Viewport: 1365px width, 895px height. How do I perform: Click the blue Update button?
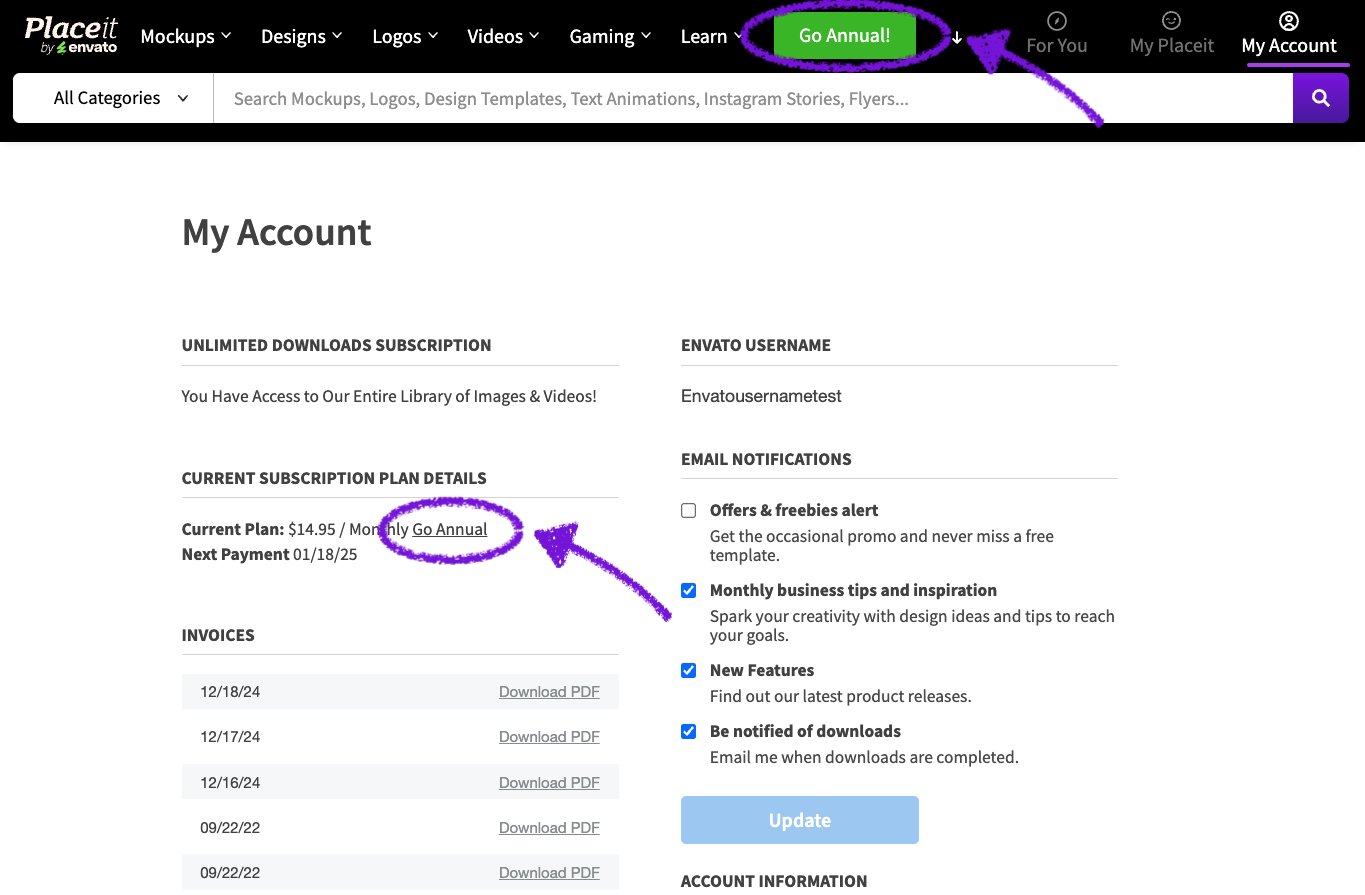(800, 820)
